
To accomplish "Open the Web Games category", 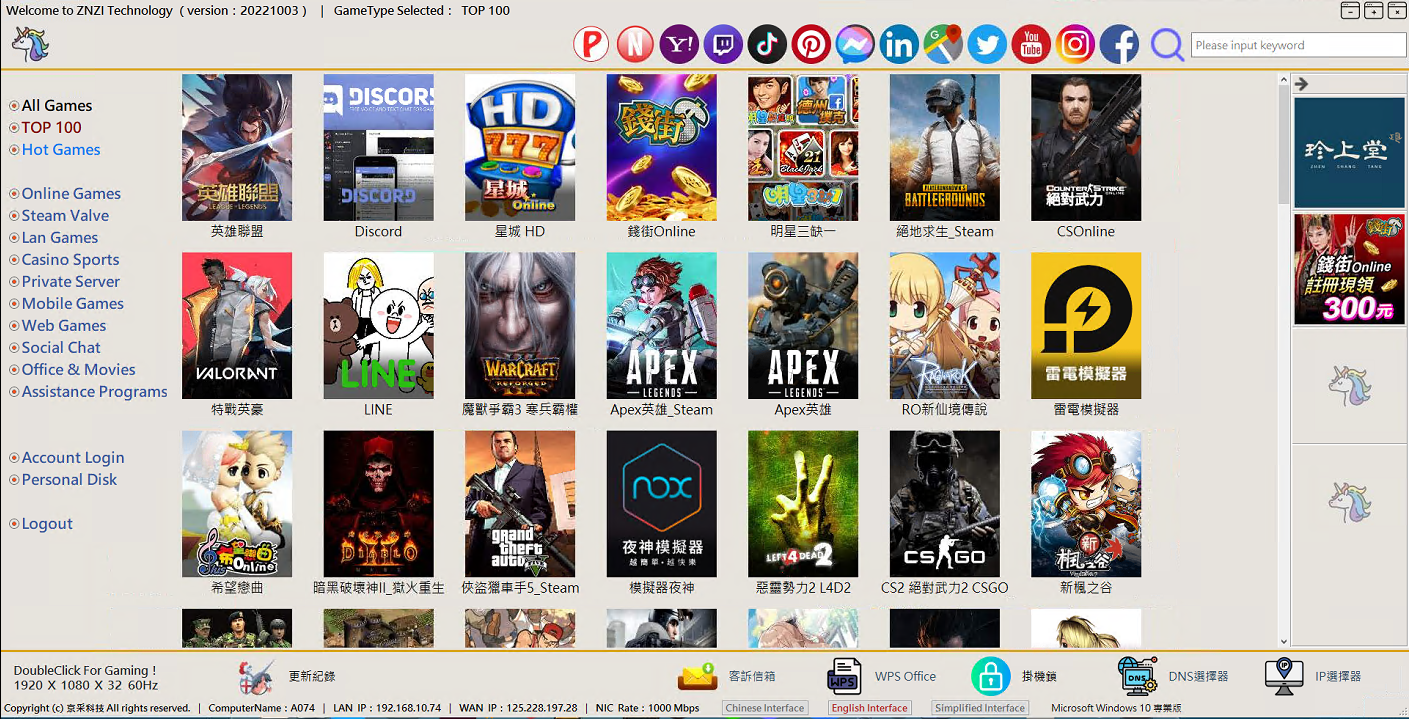I will click(64, 325).
